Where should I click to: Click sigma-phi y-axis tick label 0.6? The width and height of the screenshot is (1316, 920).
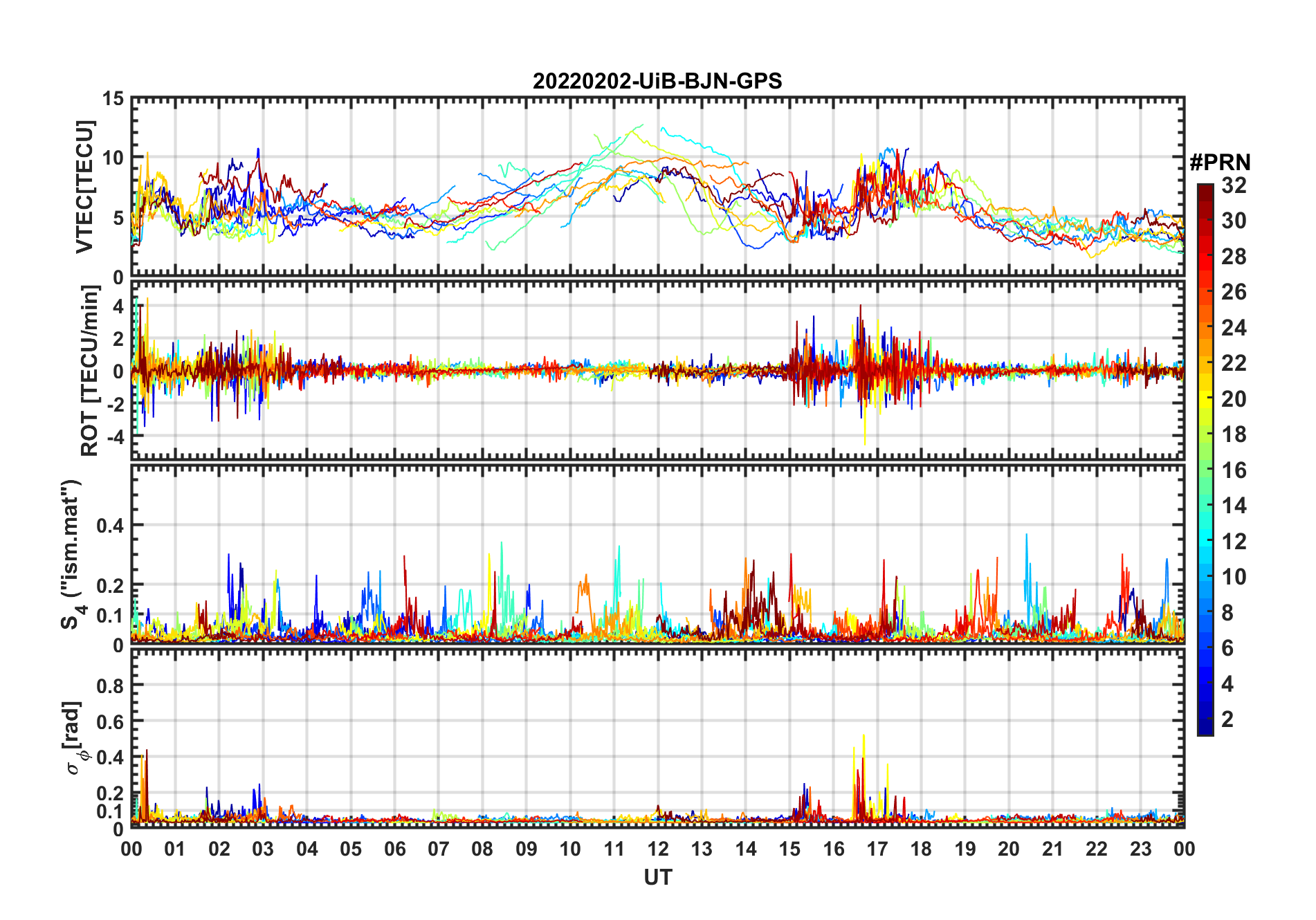coord(110,721)
